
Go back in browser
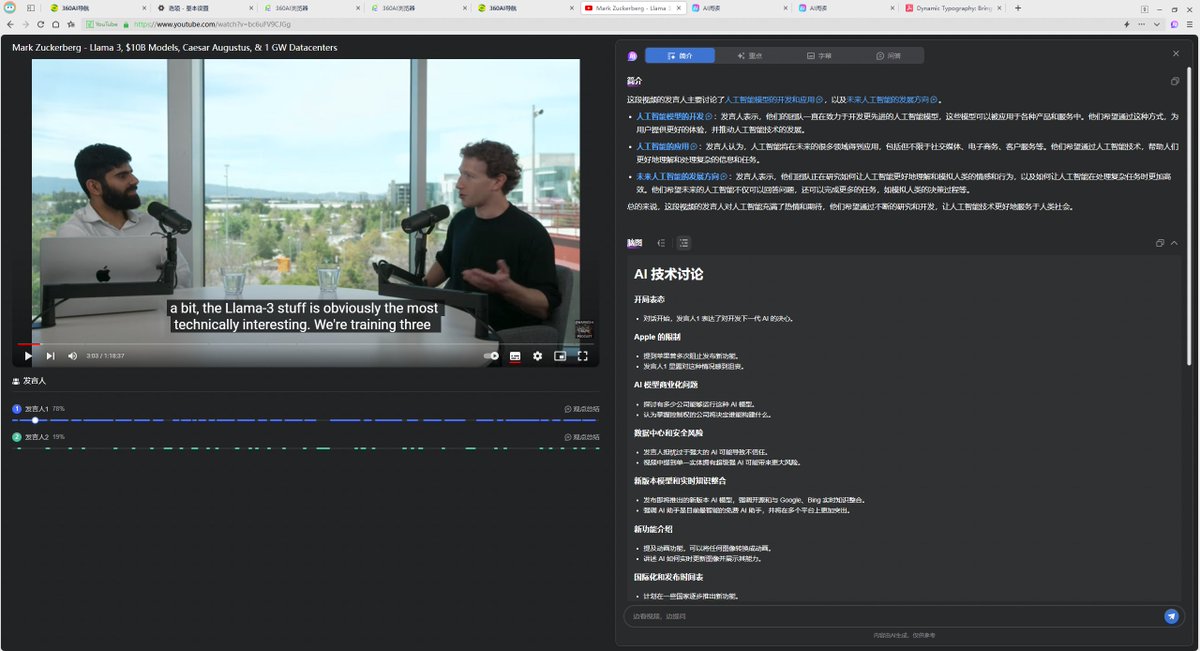tap(10, 24)
